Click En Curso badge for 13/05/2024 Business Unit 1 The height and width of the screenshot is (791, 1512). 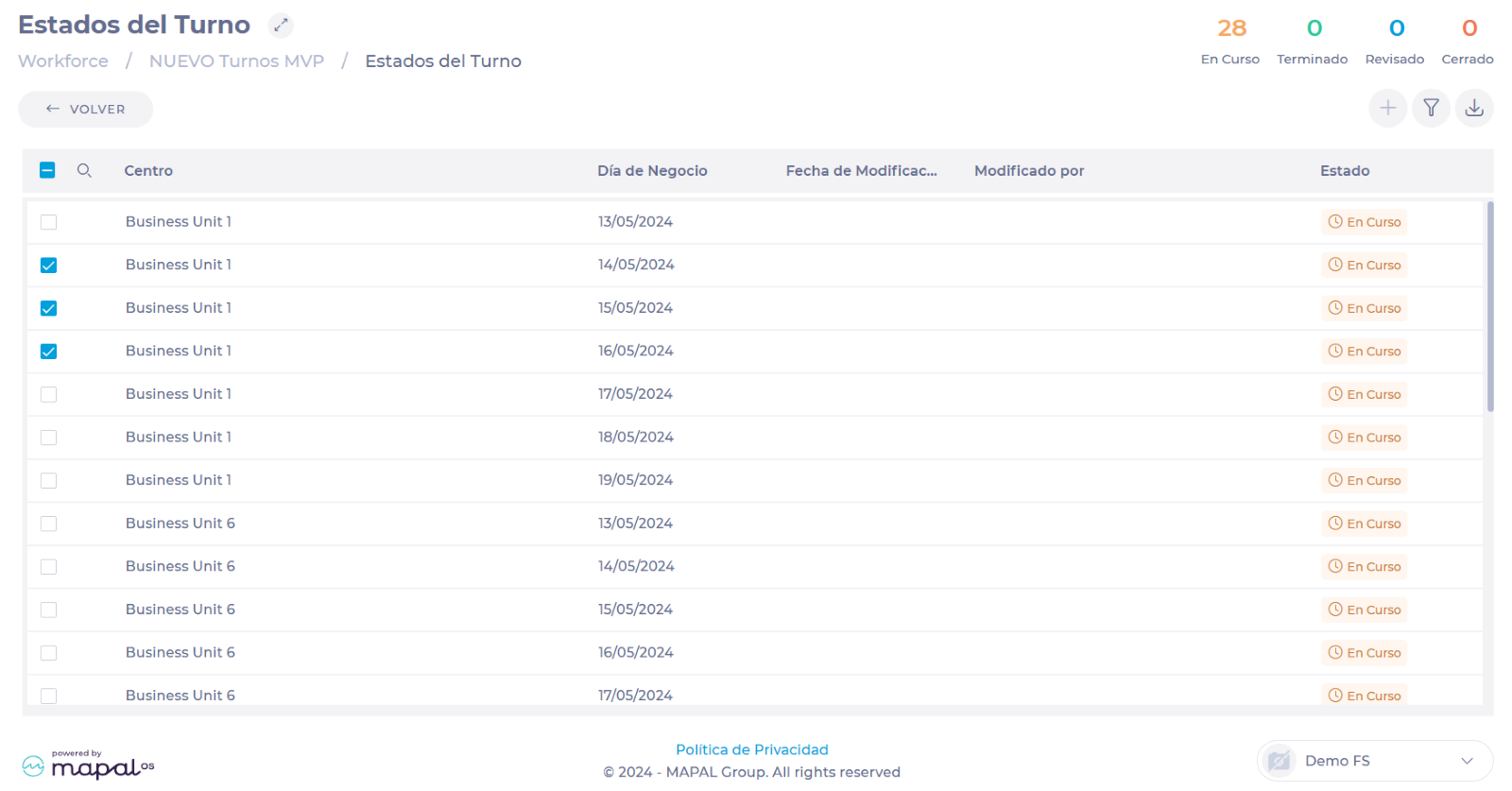1364,222
